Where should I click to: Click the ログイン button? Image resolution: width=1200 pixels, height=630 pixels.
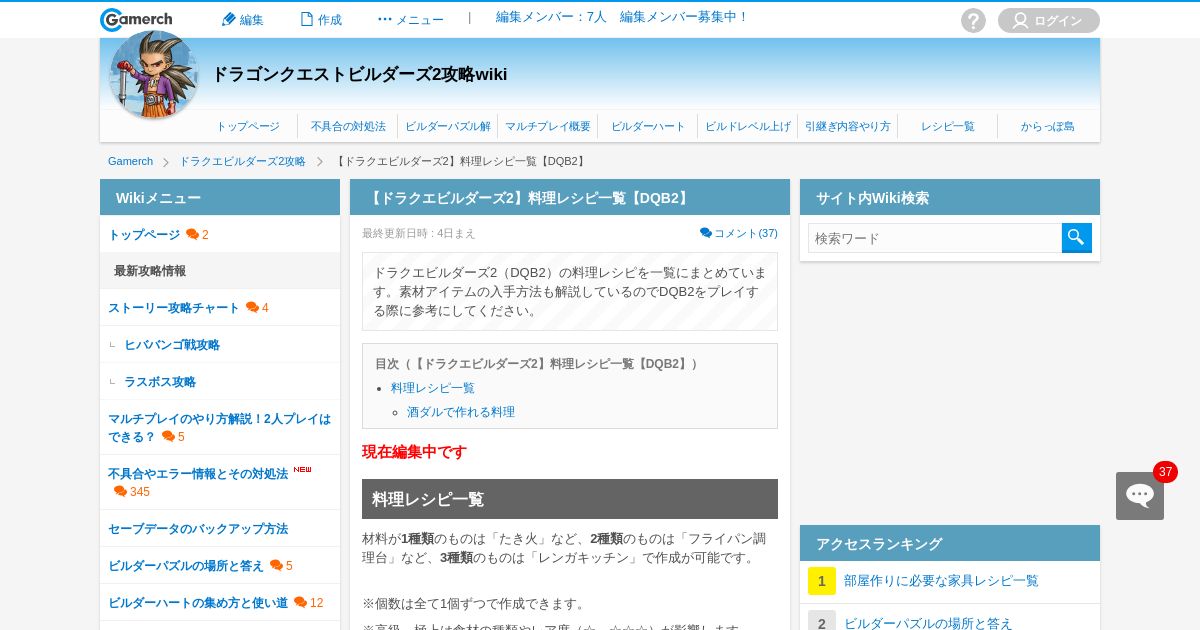coord(1049,21)
